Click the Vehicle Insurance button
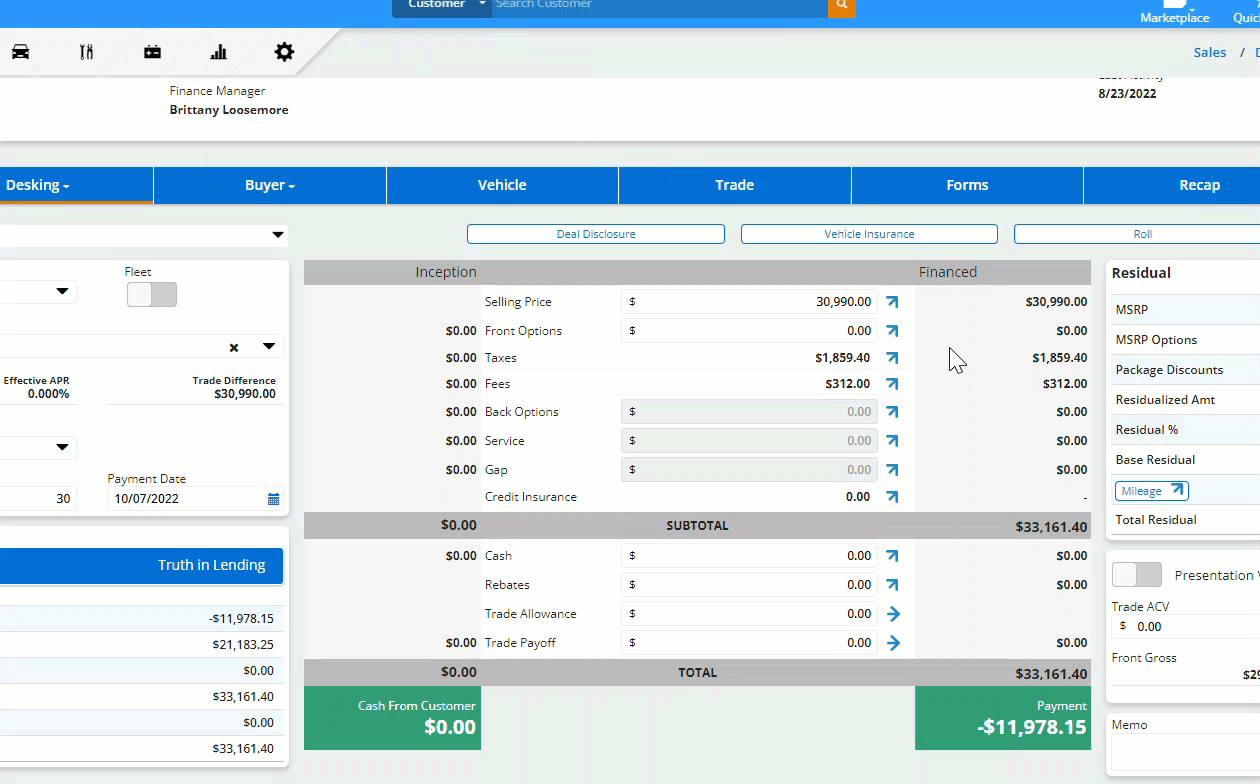This screenshot has height=784, width=1260. point(869,234)
